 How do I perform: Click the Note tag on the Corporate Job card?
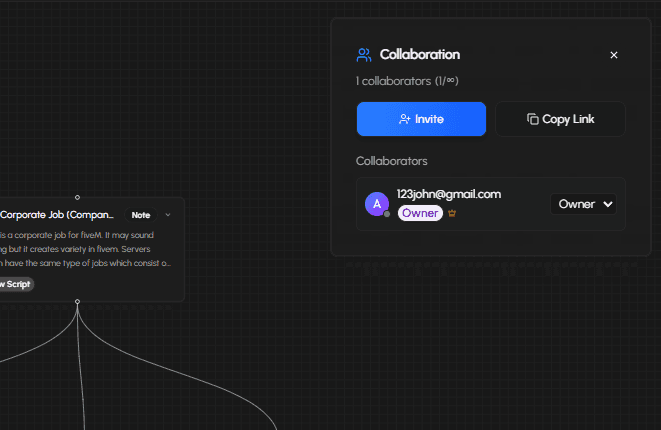[141, 215]
